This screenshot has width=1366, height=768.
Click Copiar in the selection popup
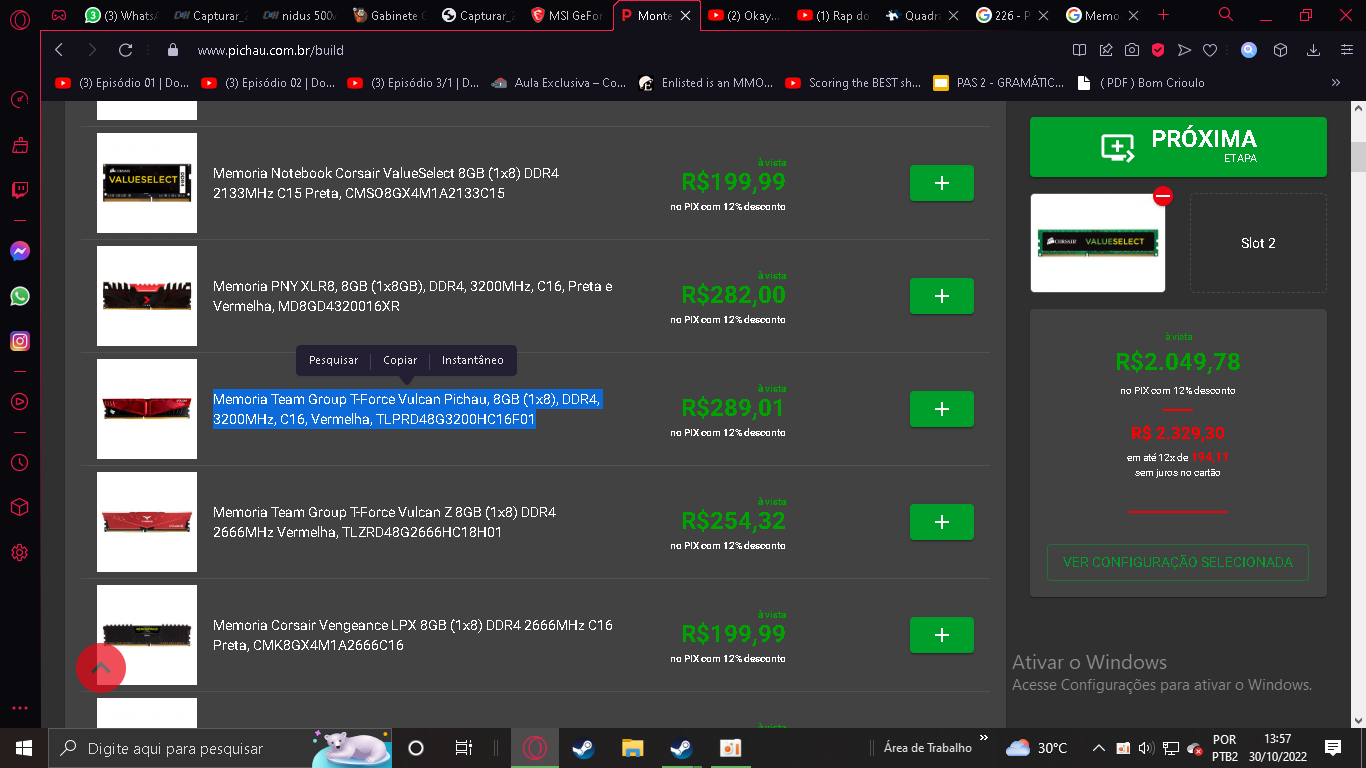[x=400, y=360]
